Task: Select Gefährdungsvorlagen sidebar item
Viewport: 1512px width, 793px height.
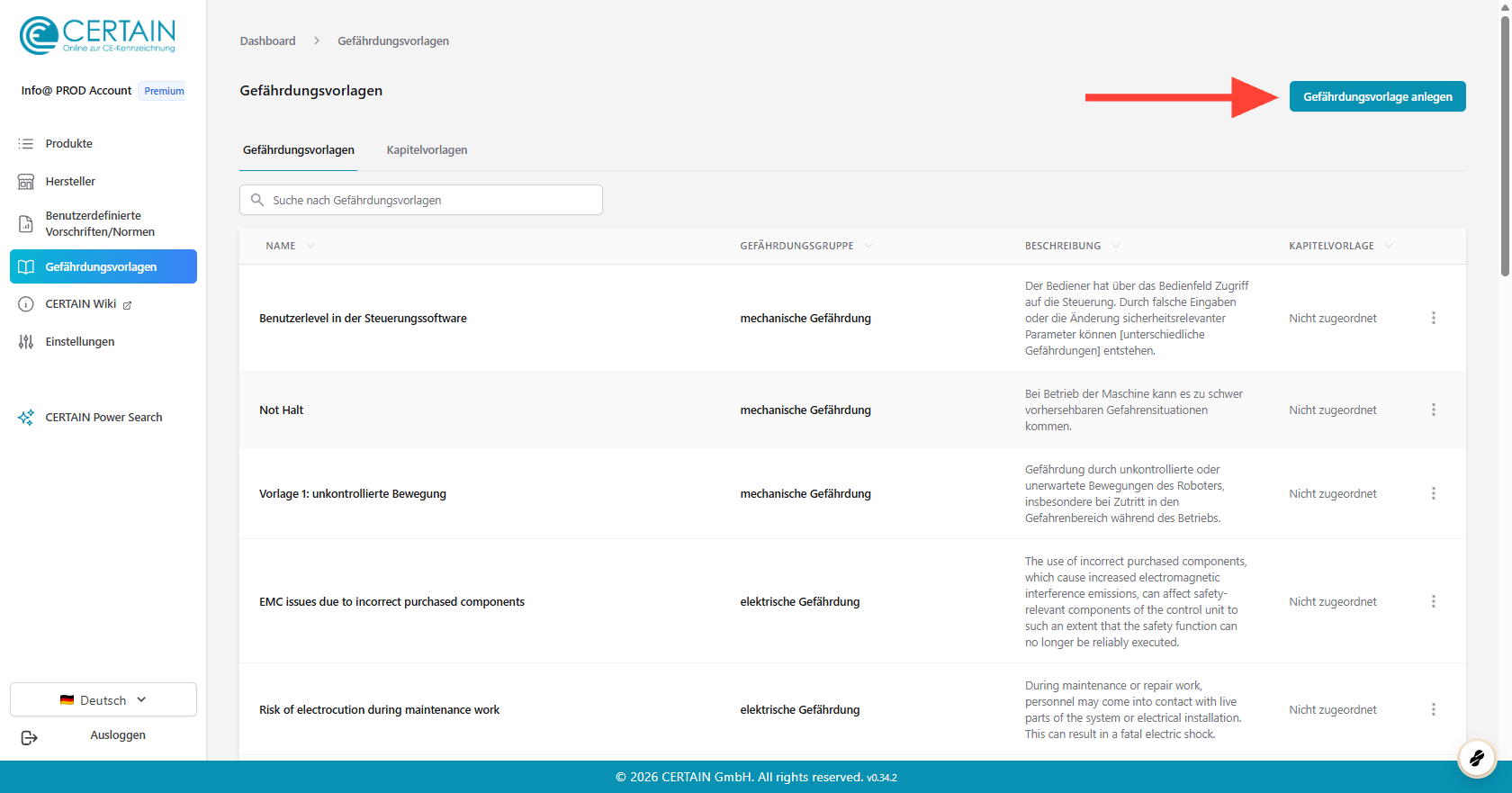Action: click(x=103, y=267)
